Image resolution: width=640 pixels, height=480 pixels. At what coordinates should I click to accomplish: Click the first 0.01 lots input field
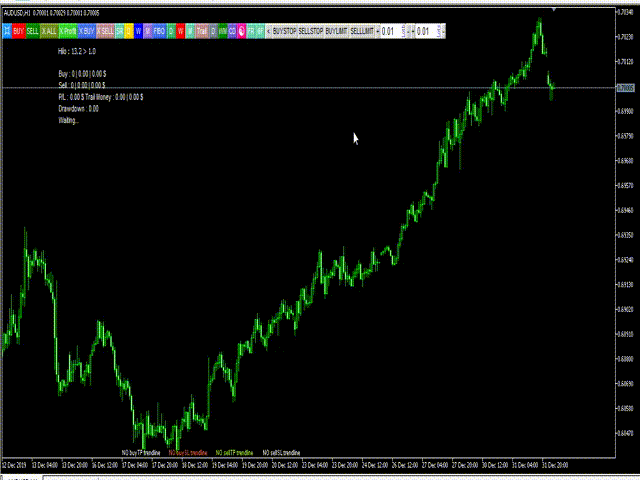pyautogui.click(x=393, y=31)
